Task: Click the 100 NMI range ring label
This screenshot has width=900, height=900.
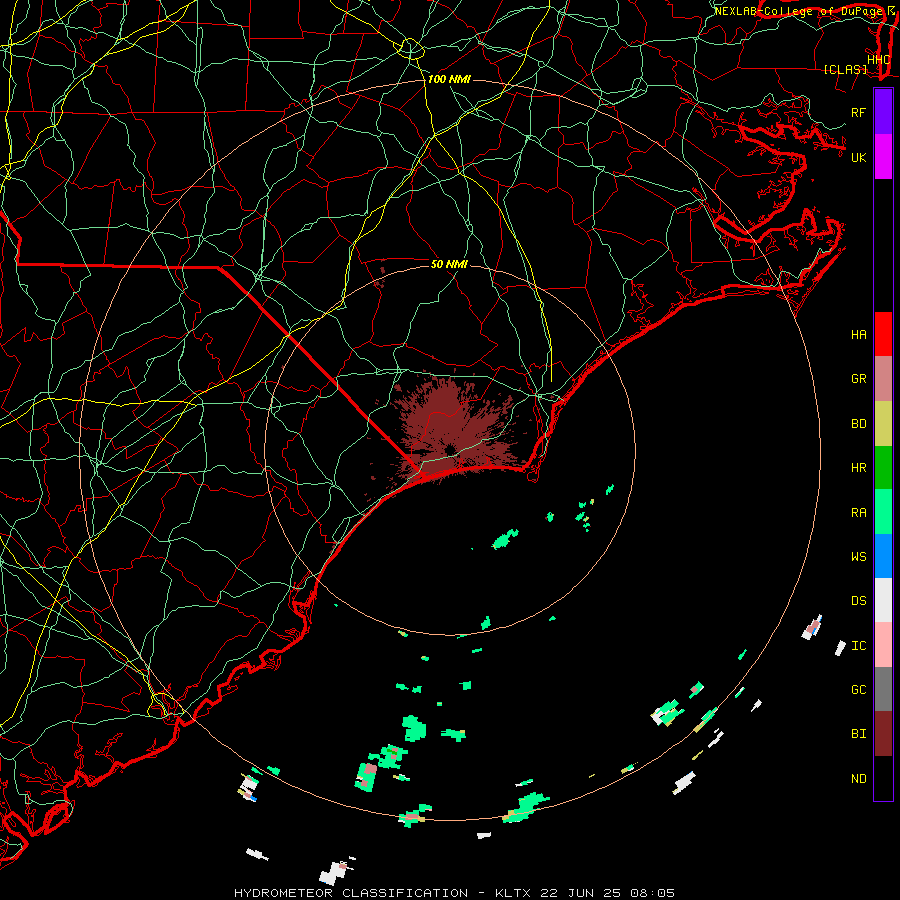Action: pyautogui.click(x=449, y=79)
